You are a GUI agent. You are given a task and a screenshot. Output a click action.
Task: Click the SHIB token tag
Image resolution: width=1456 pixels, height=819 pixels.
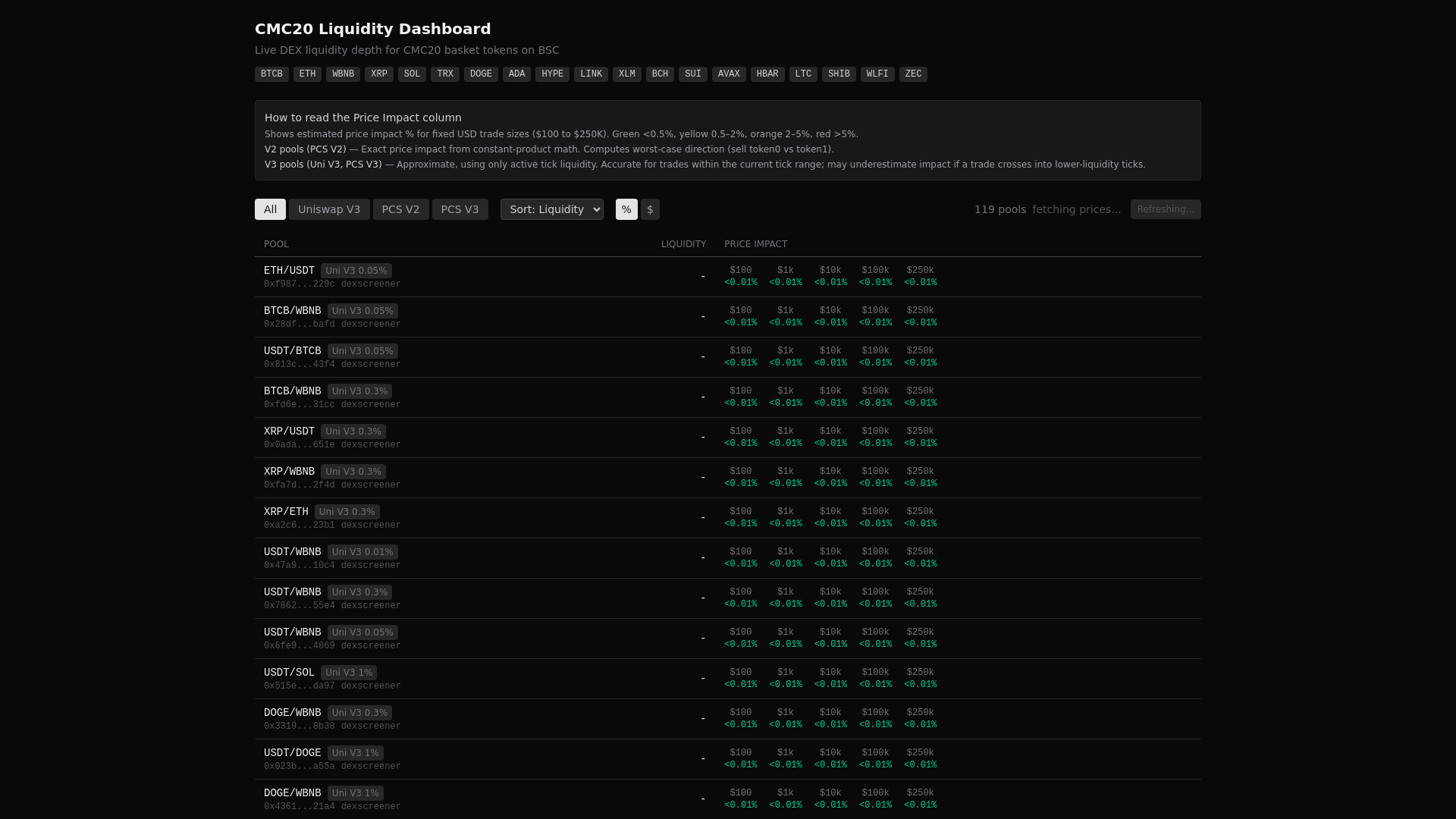coord(839,74)
